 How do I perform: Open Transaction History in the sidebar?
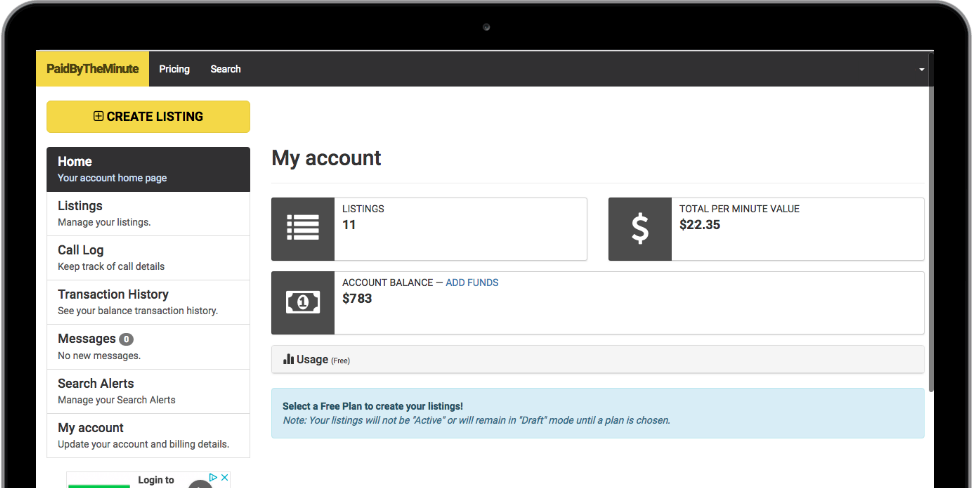click(148, 302)
